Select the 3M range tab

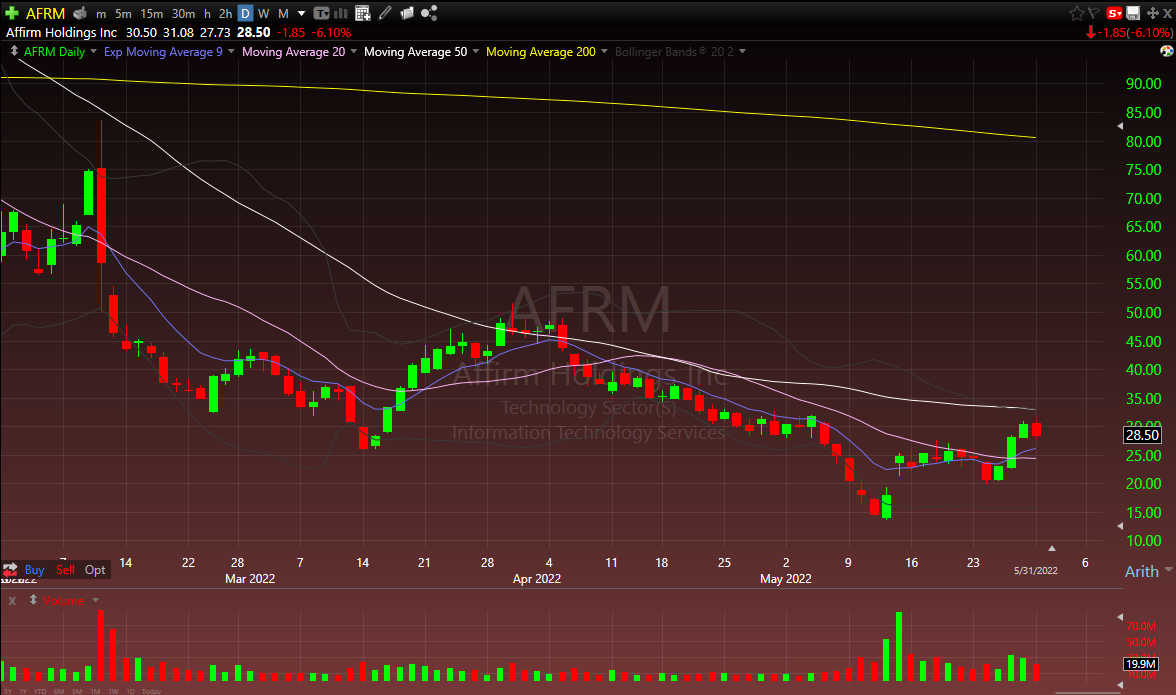click(x=76, y=691)
